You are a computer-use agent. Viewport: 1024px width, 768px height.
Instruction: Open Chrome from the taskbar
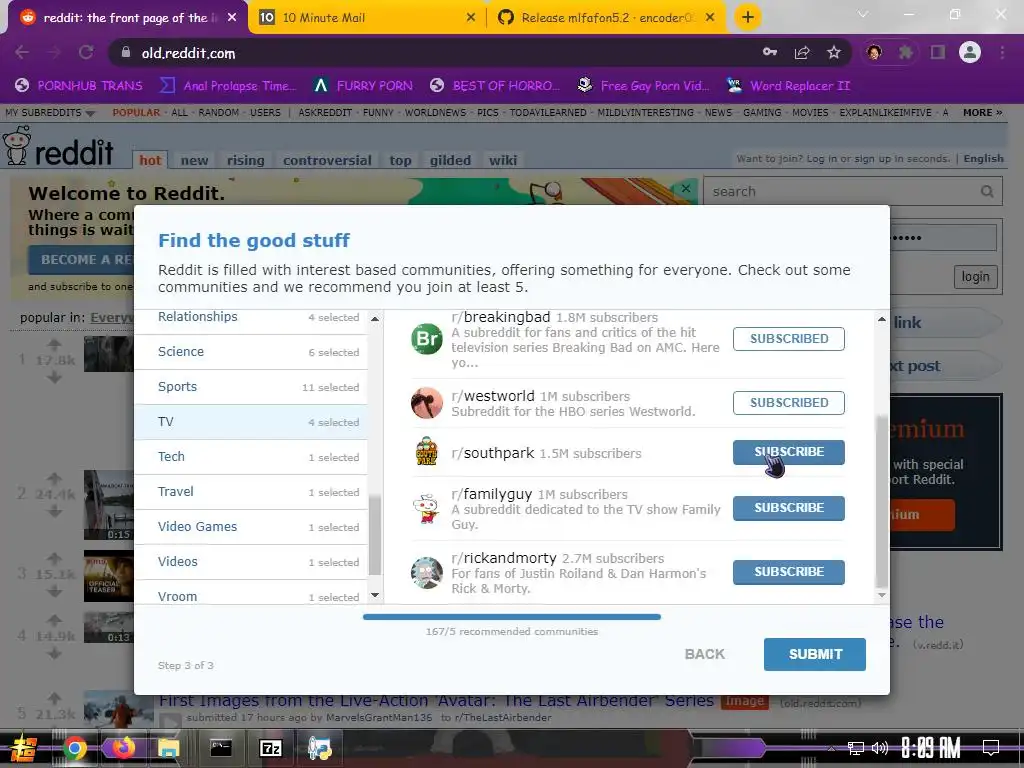point(74,748)
